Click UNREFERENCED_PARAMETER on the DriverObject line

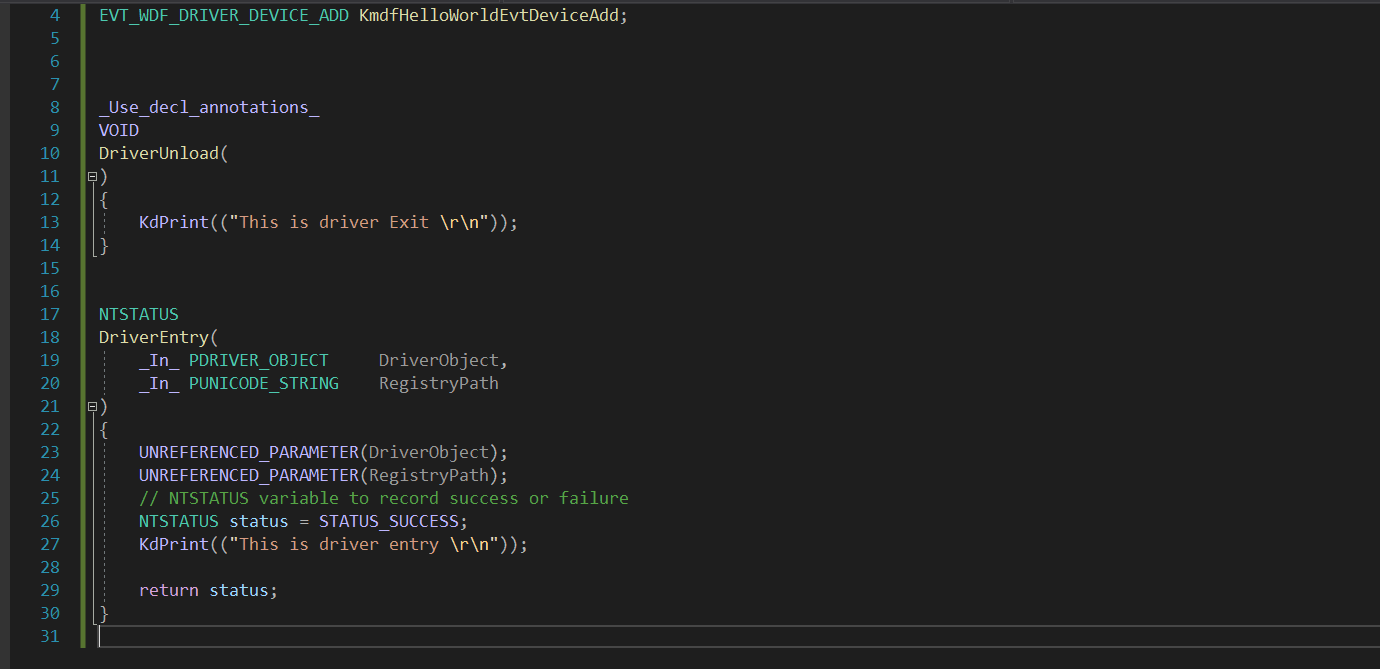pos(248,453)
